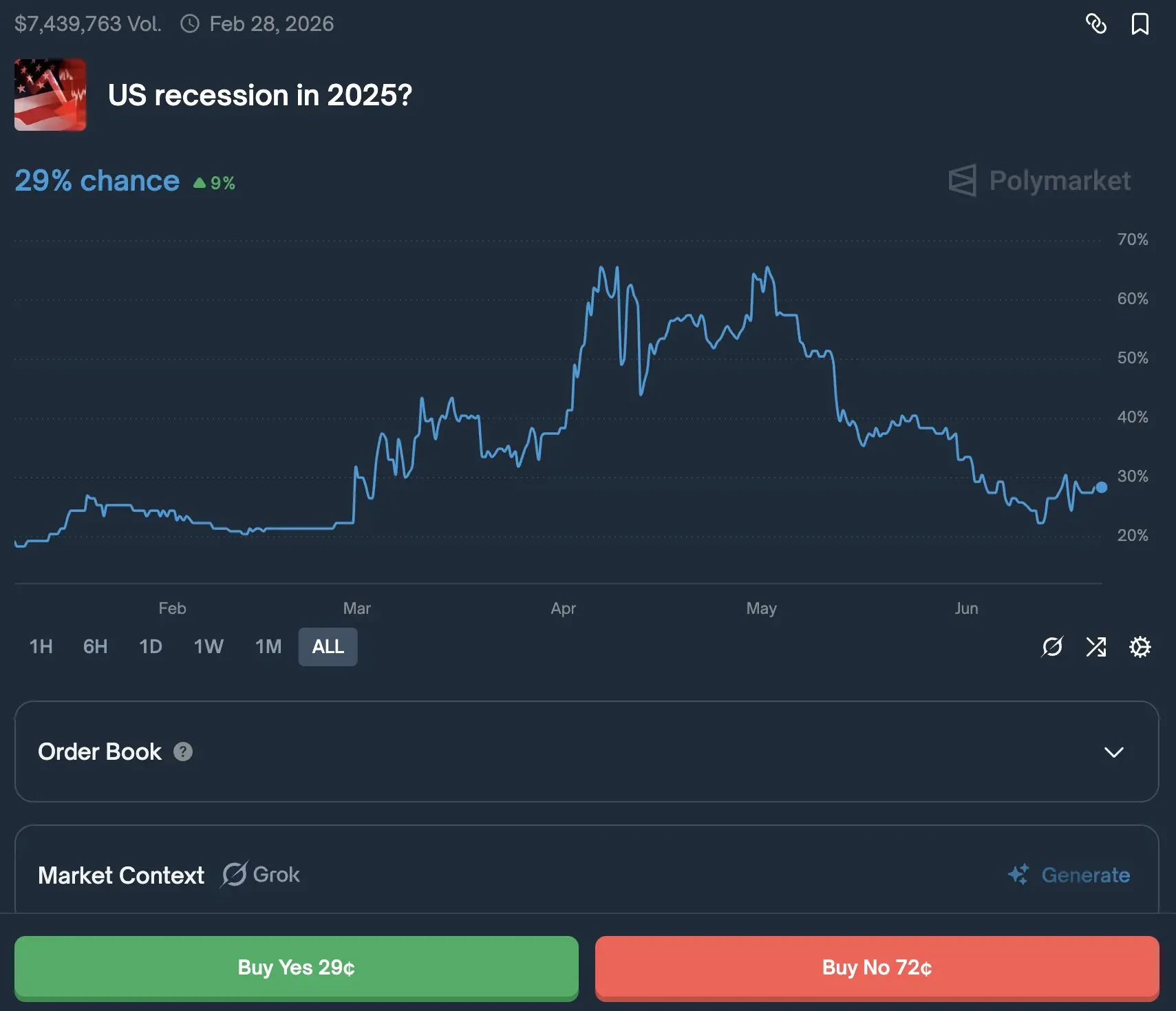Select the 1D chart range
Screen dimensions: 1176x1011
151,647
